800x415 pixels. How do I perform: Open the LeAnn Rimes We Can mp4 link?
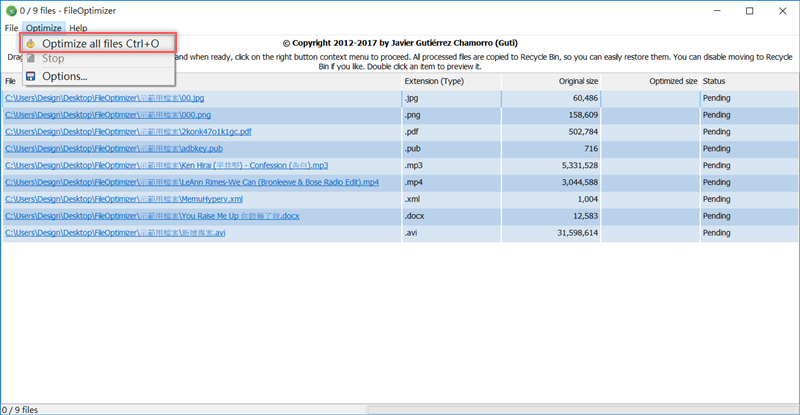192,182
